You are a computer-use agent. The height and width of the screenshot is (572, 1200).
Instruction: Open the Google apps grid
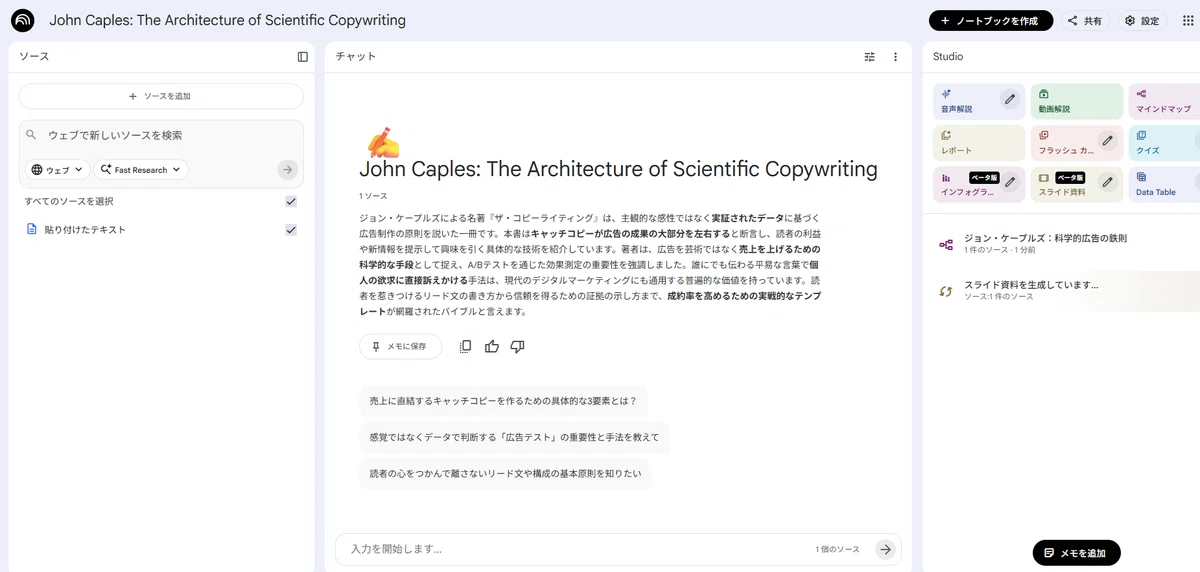(1188, 21)
